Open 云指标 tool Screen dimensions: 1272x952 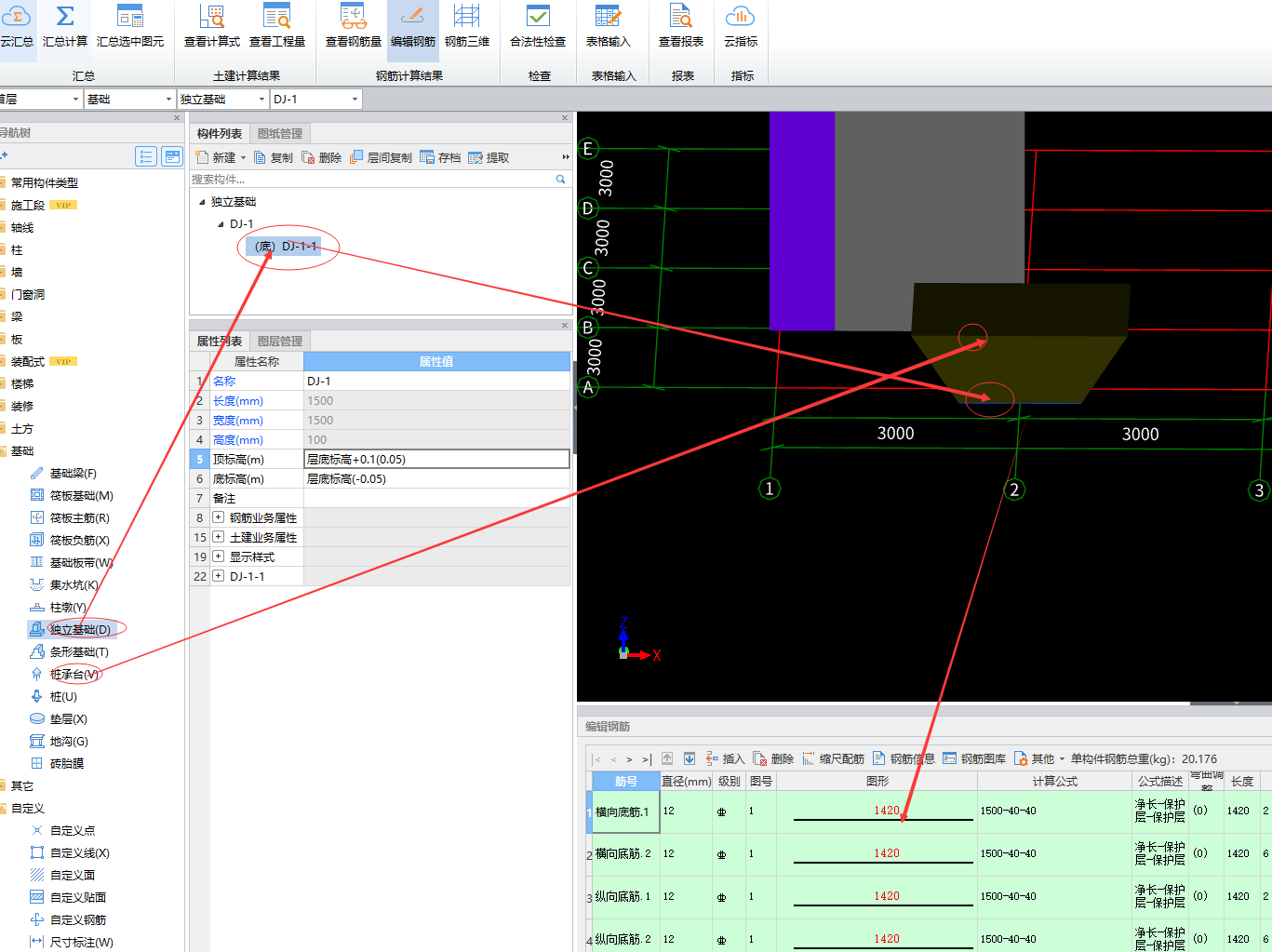click(741, 27)
